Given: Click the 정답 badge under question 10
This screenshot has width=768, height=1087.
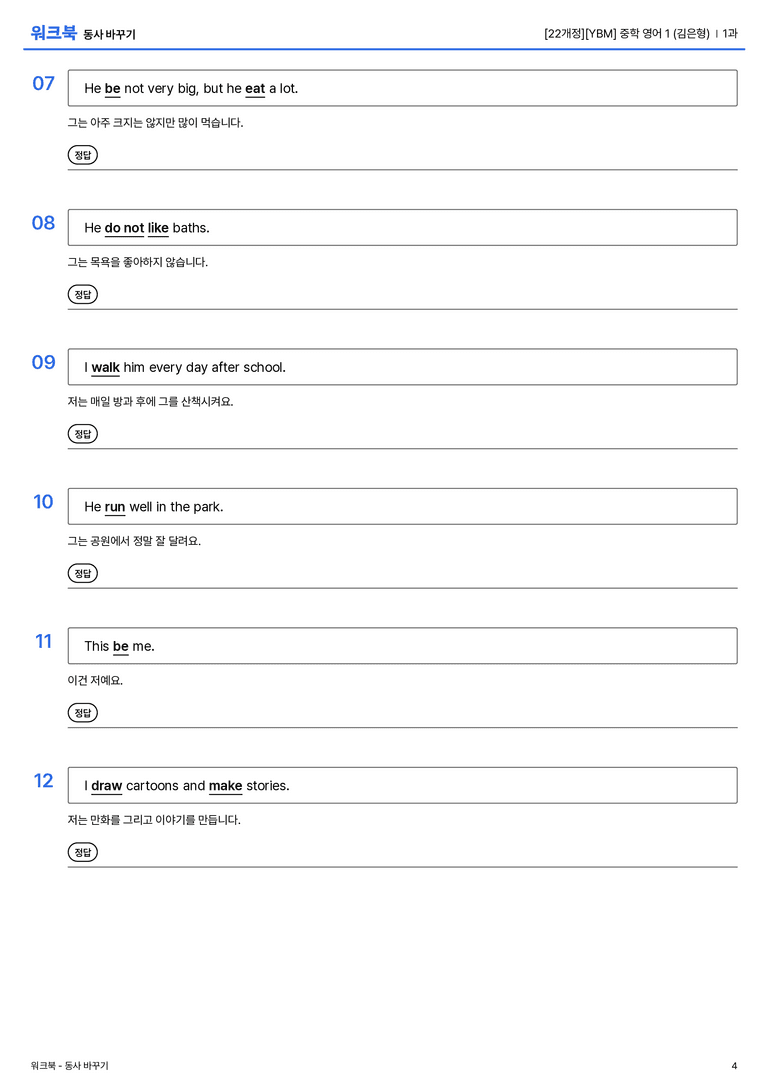Looking at the screenshot, I should pos(82,573).
